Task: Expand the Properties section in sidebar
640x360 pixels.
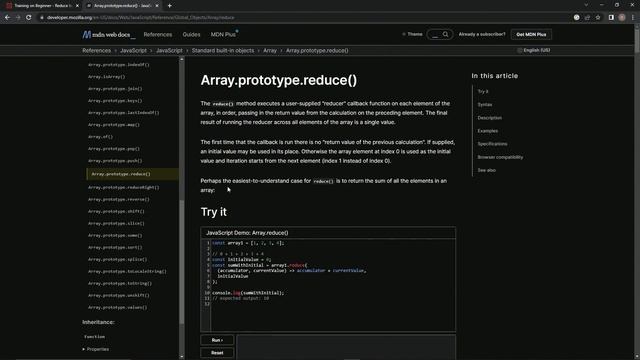Action: tap(96, 349)
